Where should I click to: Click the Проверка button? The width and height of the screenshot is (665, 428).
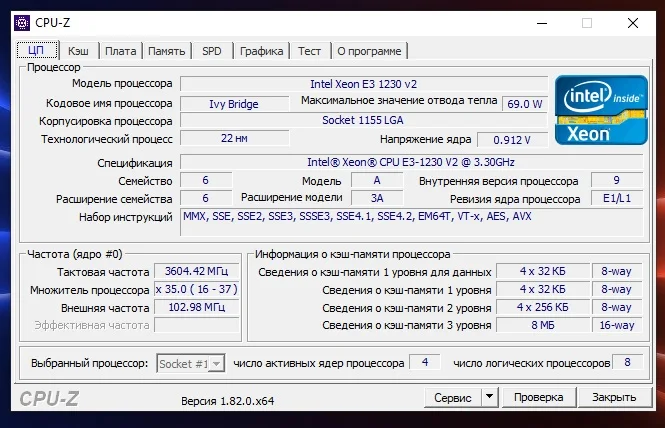click(x=539, y=397)
